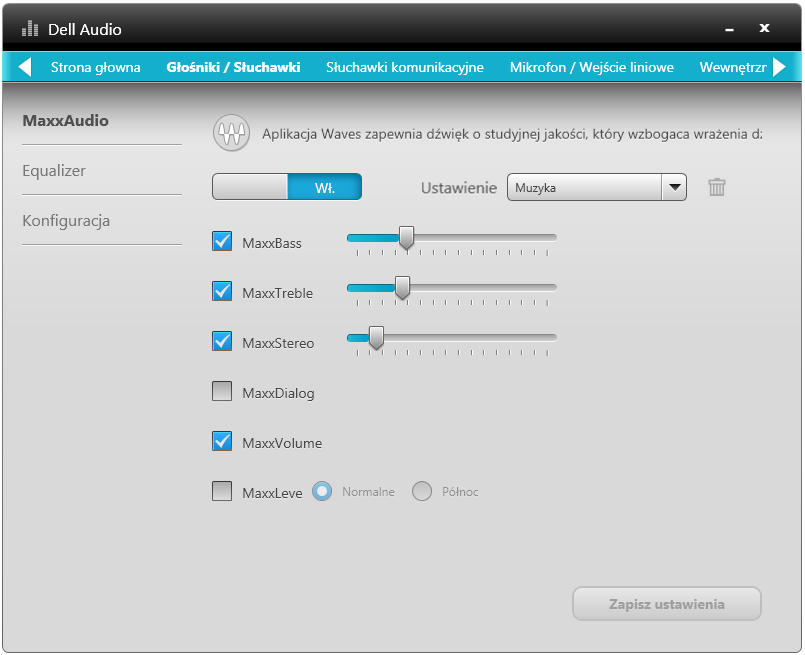Switch to the Głośniki / Słuchawki tab
Image resolution: width=805 pixels, height=655 pixels.
click(x=233, y=67)
